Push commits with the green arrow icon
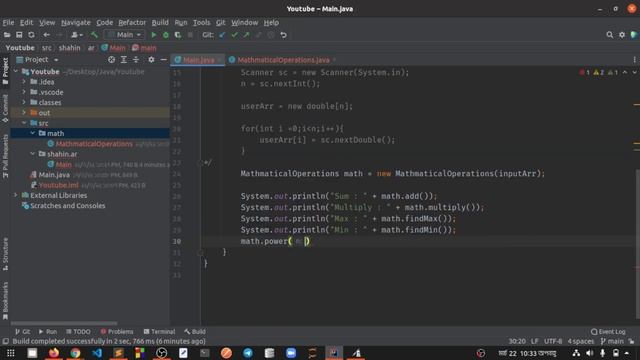 247,35
